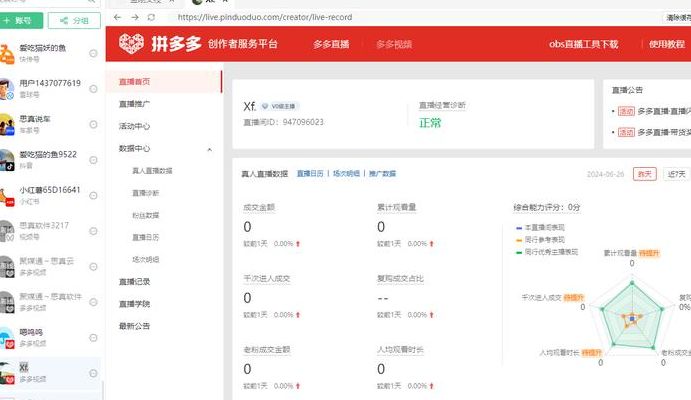Toggle the 同行参考表现 orange legend entry
The width and height of the screenshot is (691, 400).
coord(540,240)
